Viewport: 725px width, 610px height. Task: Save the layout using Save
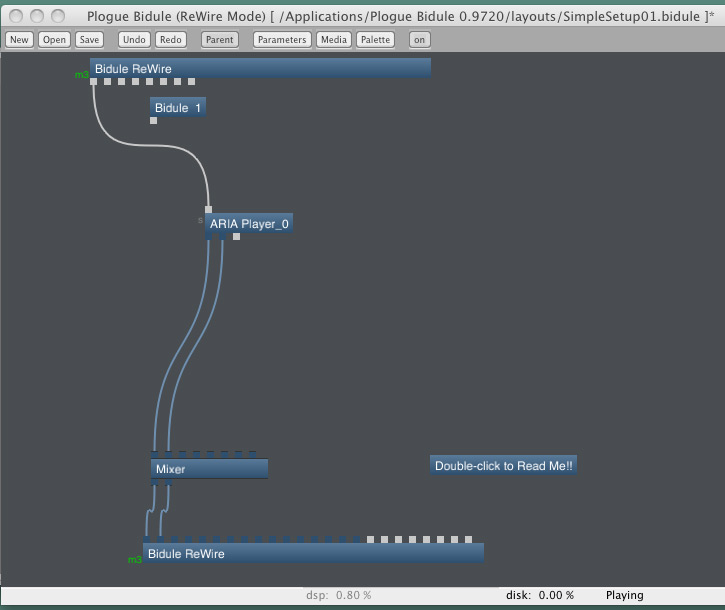[x=89, y=40]
